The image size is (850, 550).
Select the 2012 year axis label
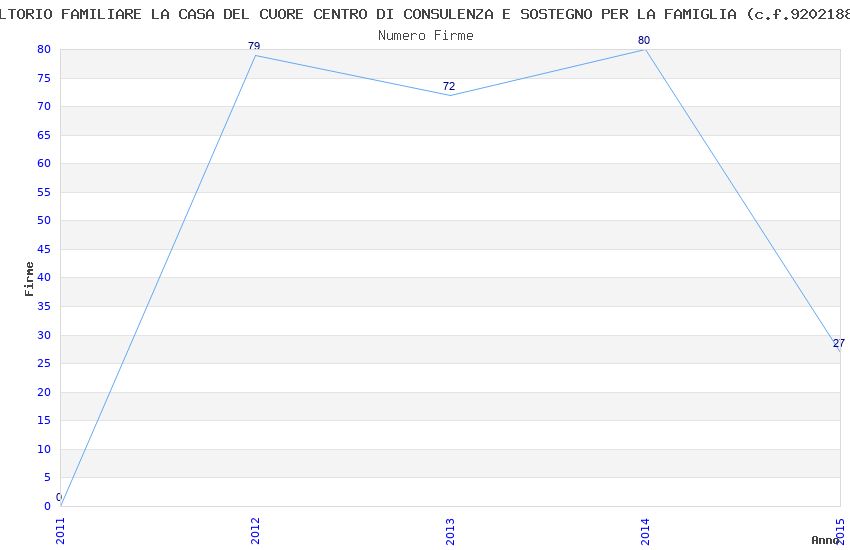[x=255, y=531]
